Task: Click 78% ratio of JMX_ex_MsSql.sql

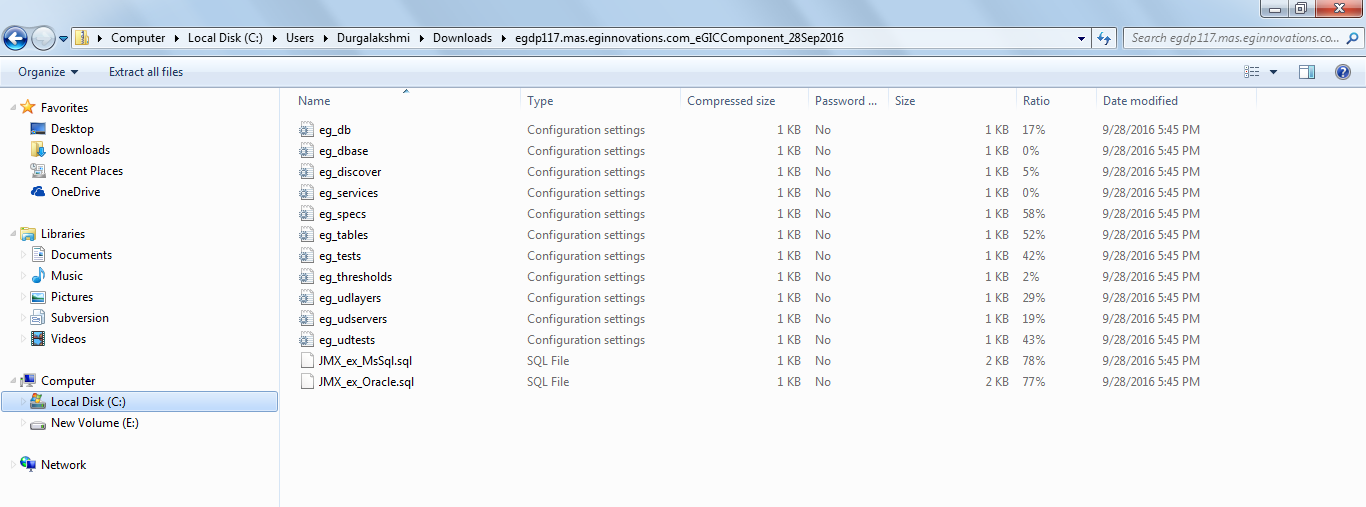Action: coord(1033,361)
